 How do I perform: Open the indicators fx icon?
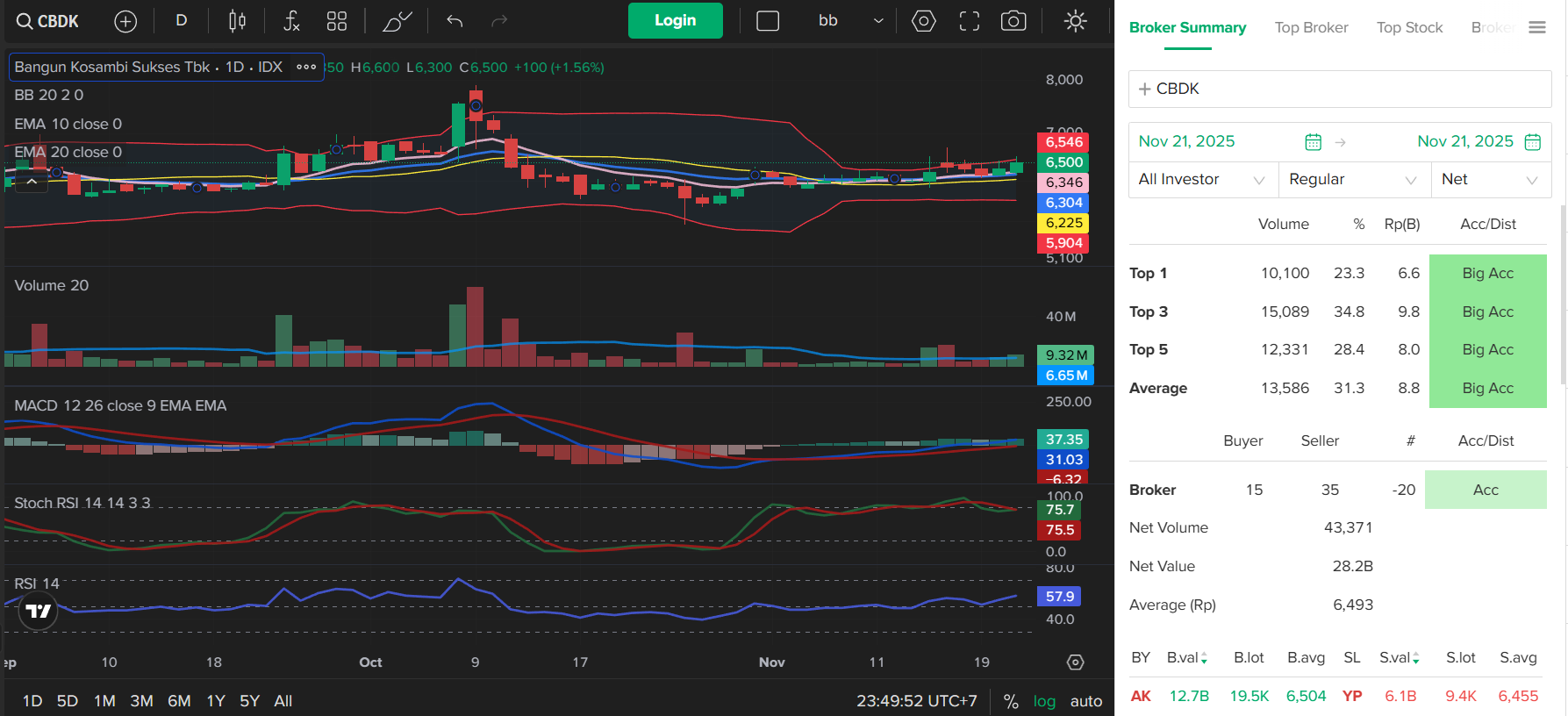point(291,21)
